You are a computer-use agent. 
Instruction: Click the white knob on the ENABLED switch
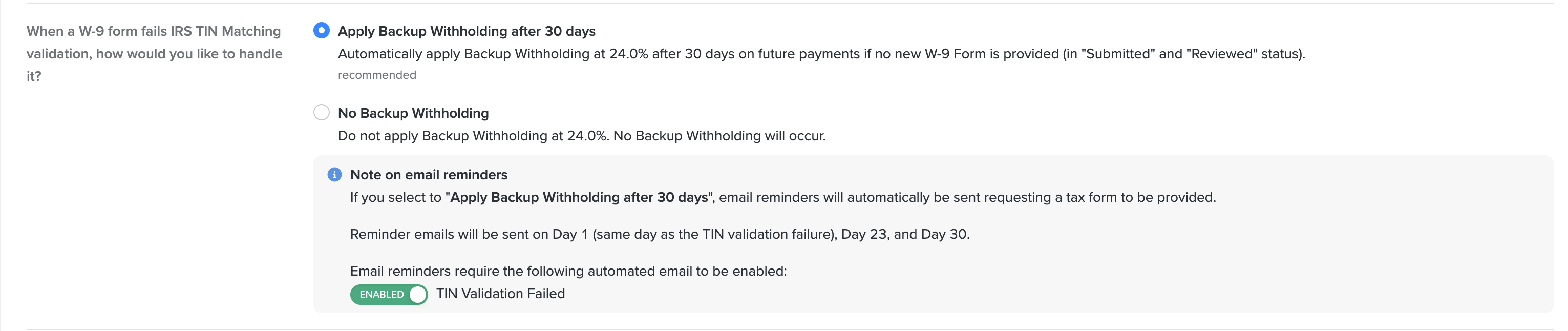tap(417, 295)
